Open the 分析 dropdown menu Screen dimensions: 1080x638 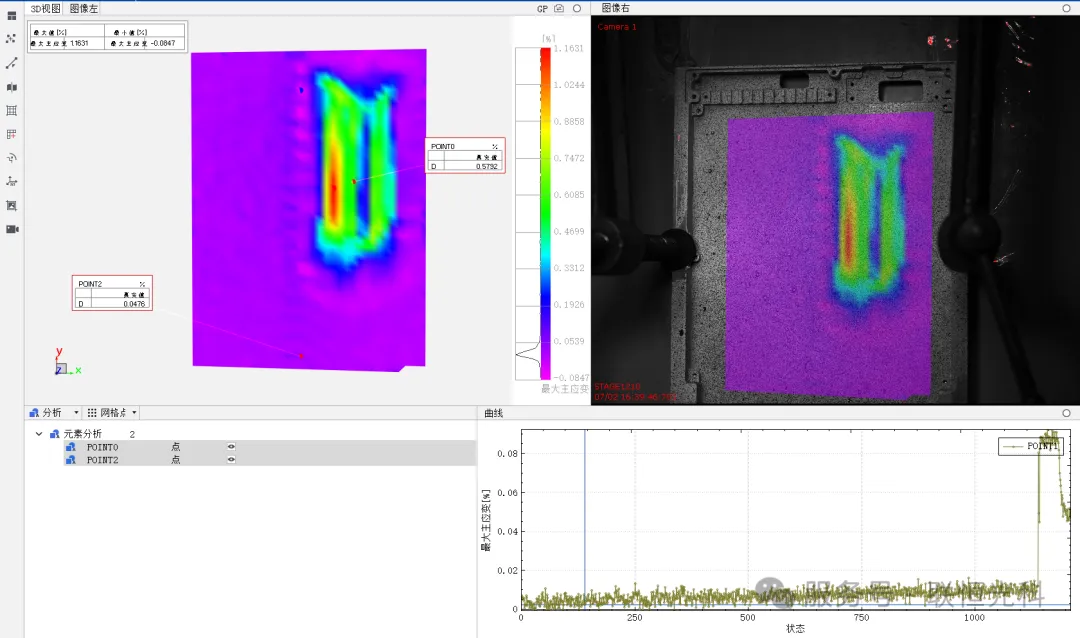54,412
